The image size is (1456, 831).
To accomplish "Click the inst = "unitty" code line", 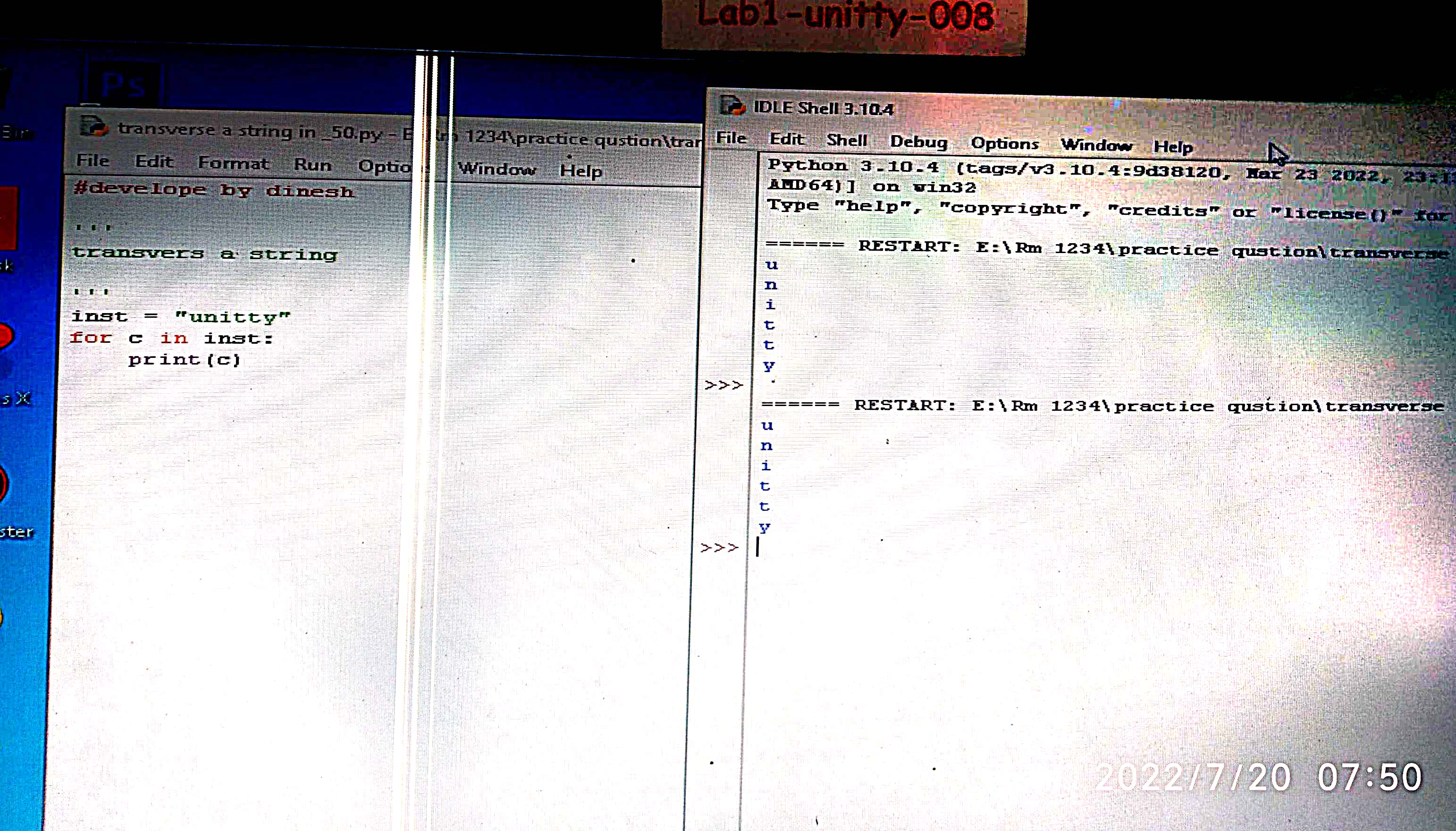I will [x=181, y=317].
